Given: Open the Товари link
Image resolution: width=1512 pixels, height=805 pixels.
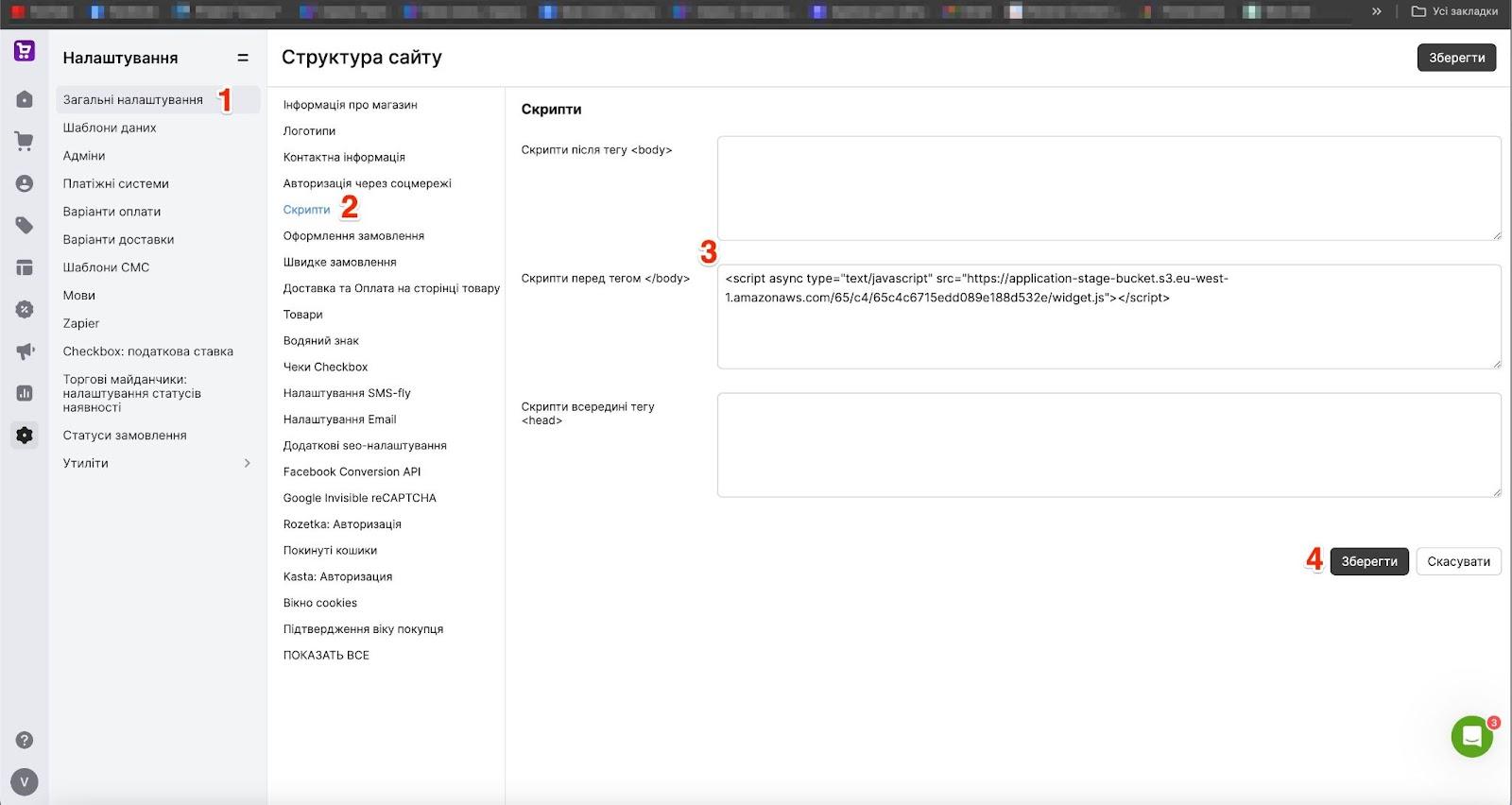Looking at the screenshot, I should click(303, 315).
